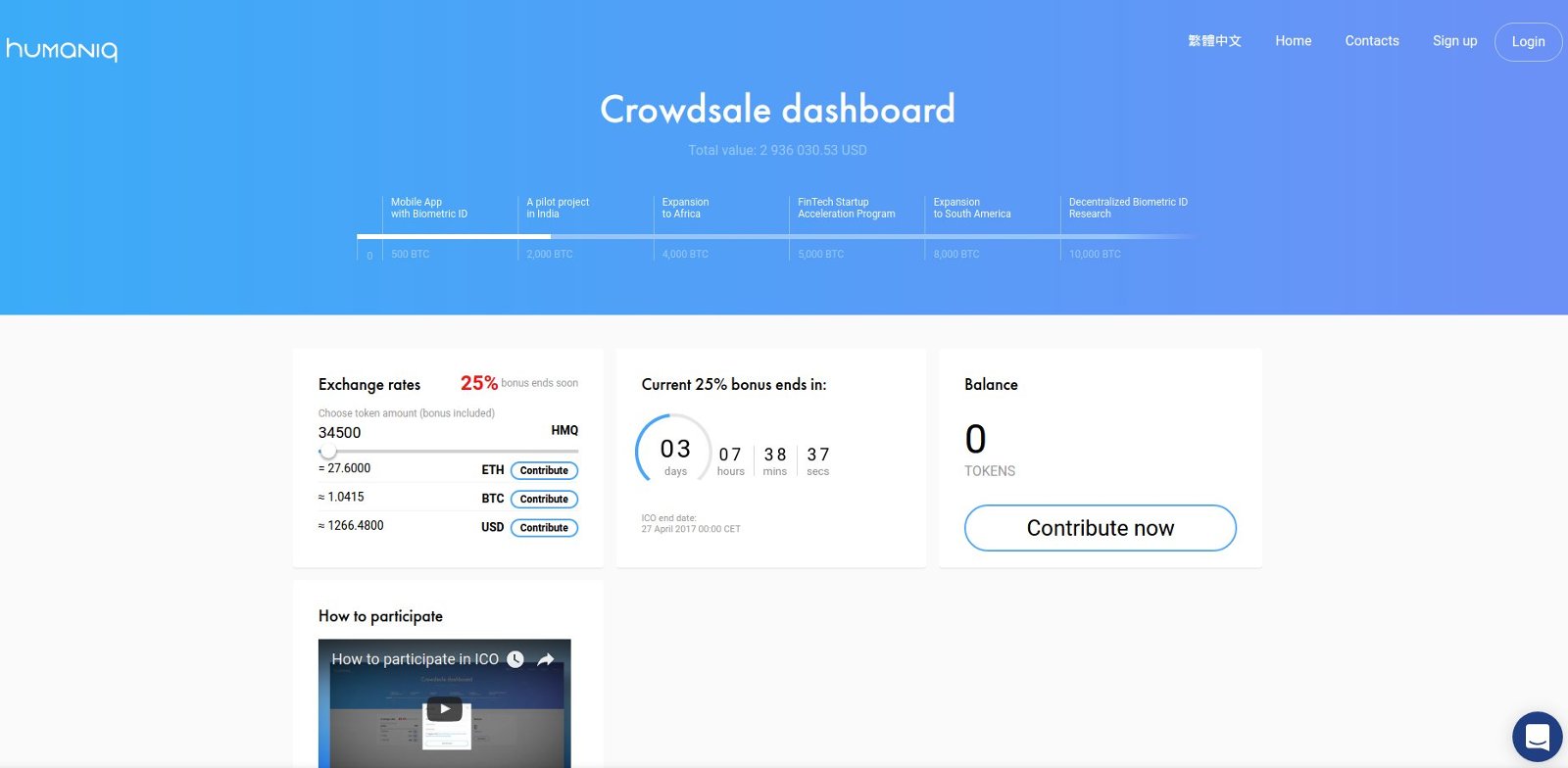Click the Login button
The height and width of the screenshot is (768, 1568).
pos(1528,42)
